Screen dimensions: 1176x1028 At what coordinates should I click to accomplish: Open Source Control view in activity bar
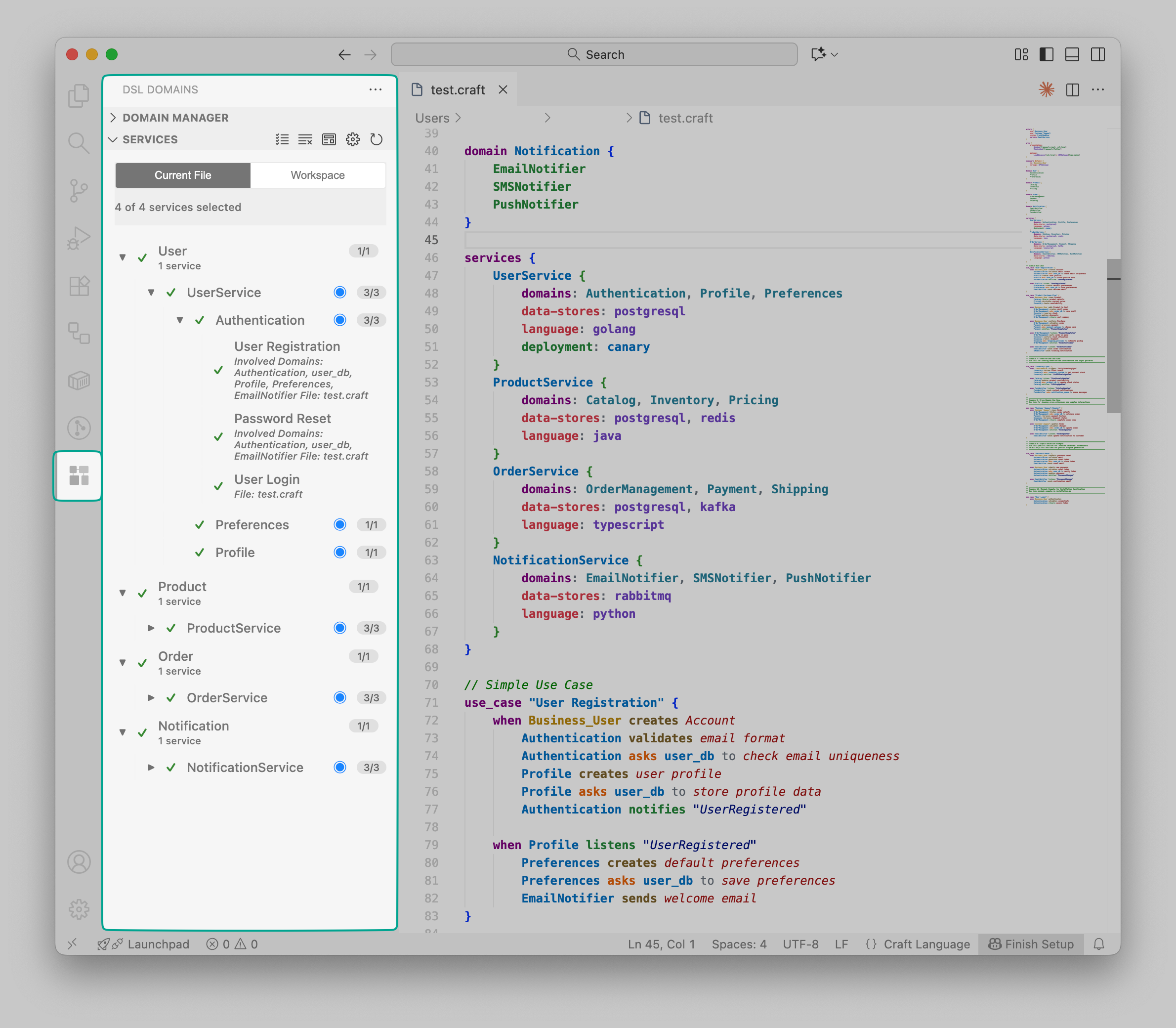coord(79,190)
